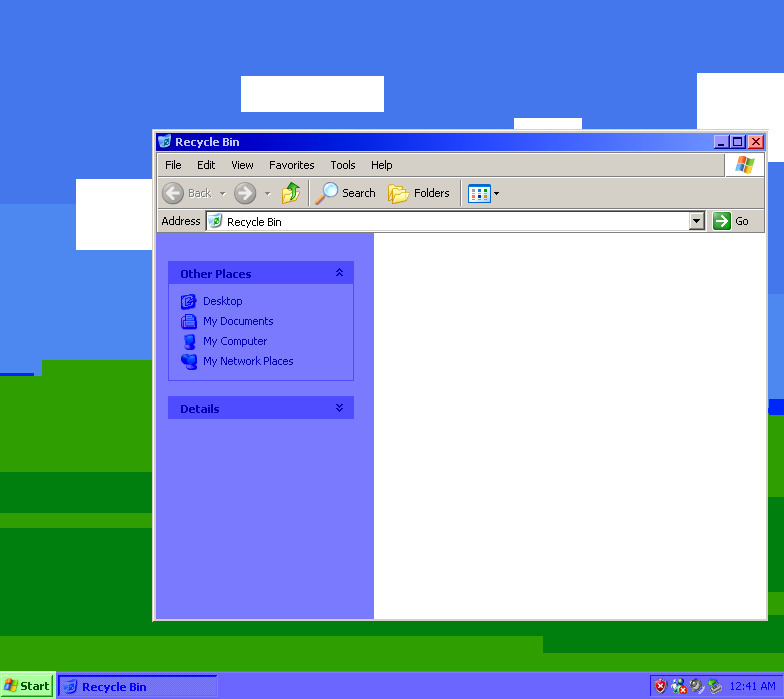The width and height of the screenshot is (784, 699).
Task: Open the Views dropdown arrow
Action: coord(496,194)
